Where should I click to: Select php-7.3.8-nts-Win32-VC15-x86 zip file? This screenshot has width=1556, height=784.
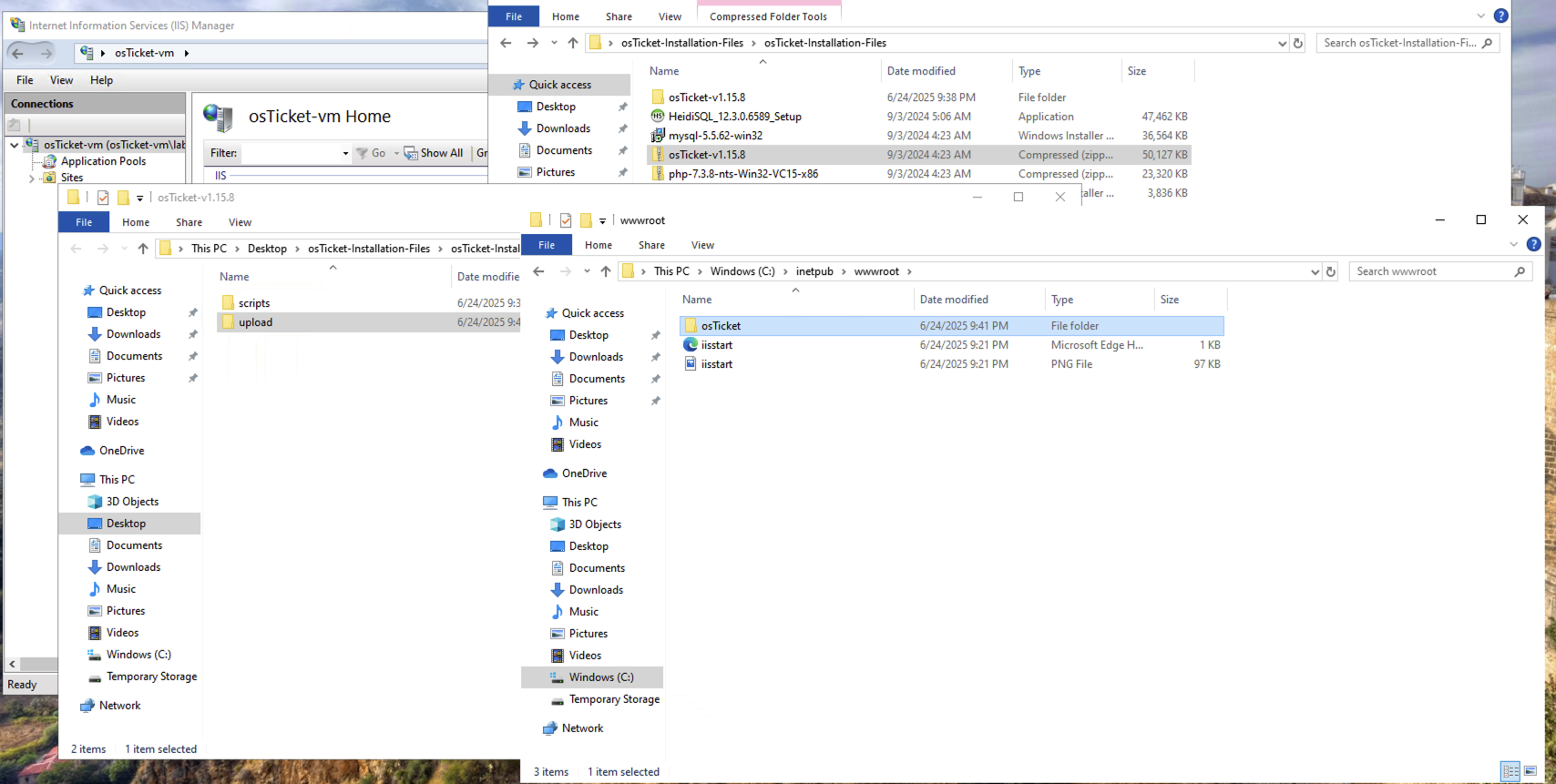(x=742, y=174)
